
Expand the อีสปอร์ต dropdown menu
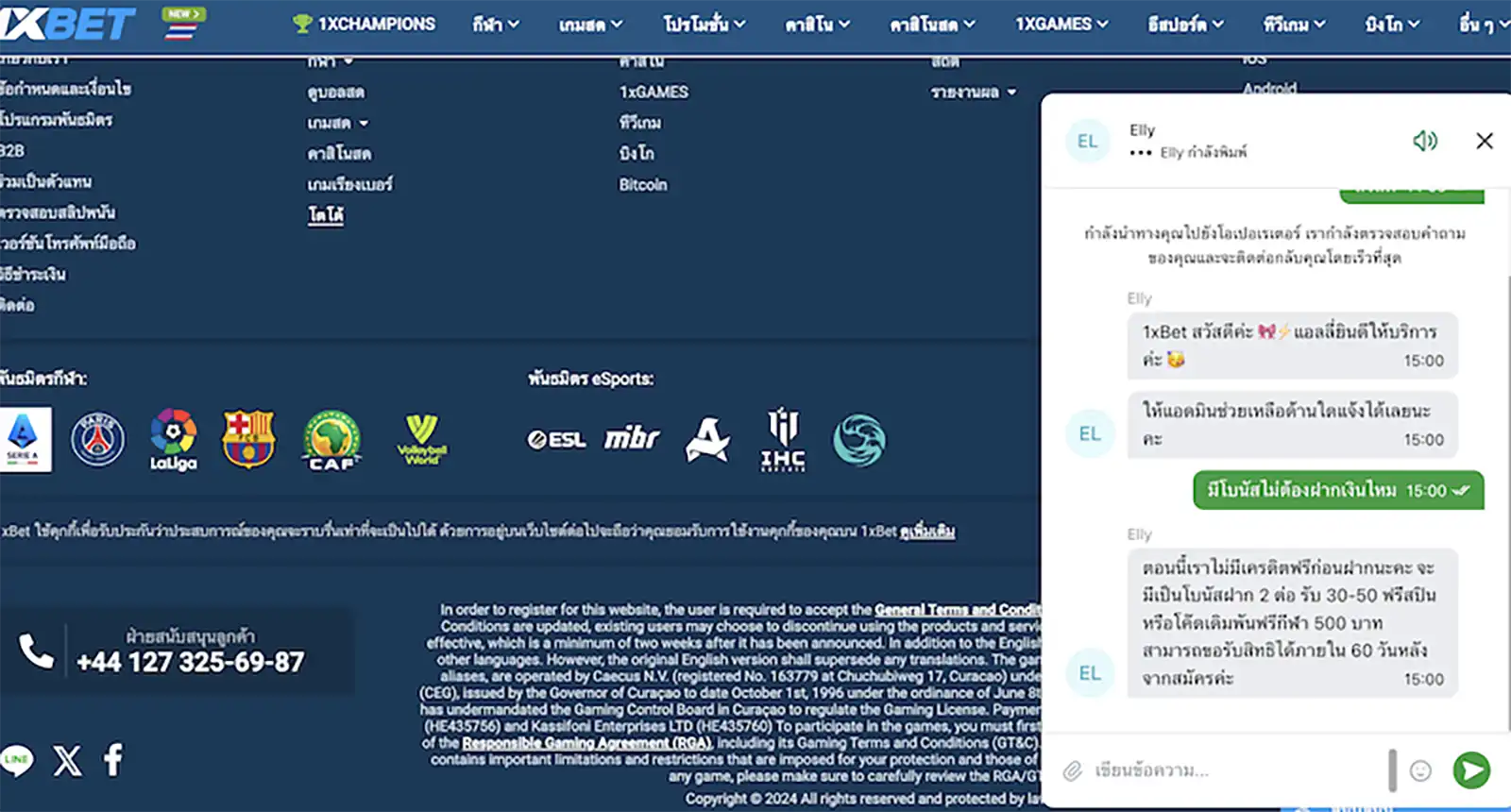pyautogui.click(x=1185, y=24)
